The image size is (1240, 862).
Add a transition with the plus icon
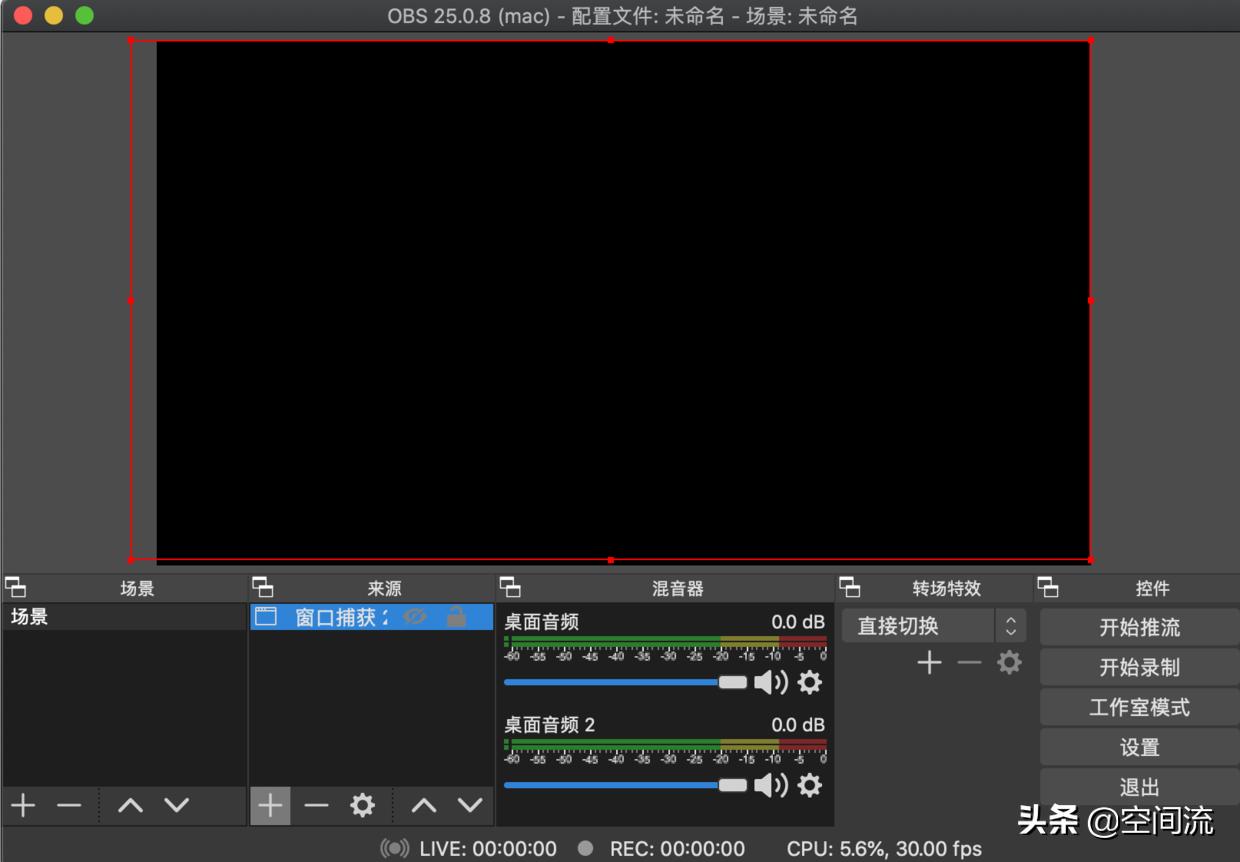click(x=929, y=663)
